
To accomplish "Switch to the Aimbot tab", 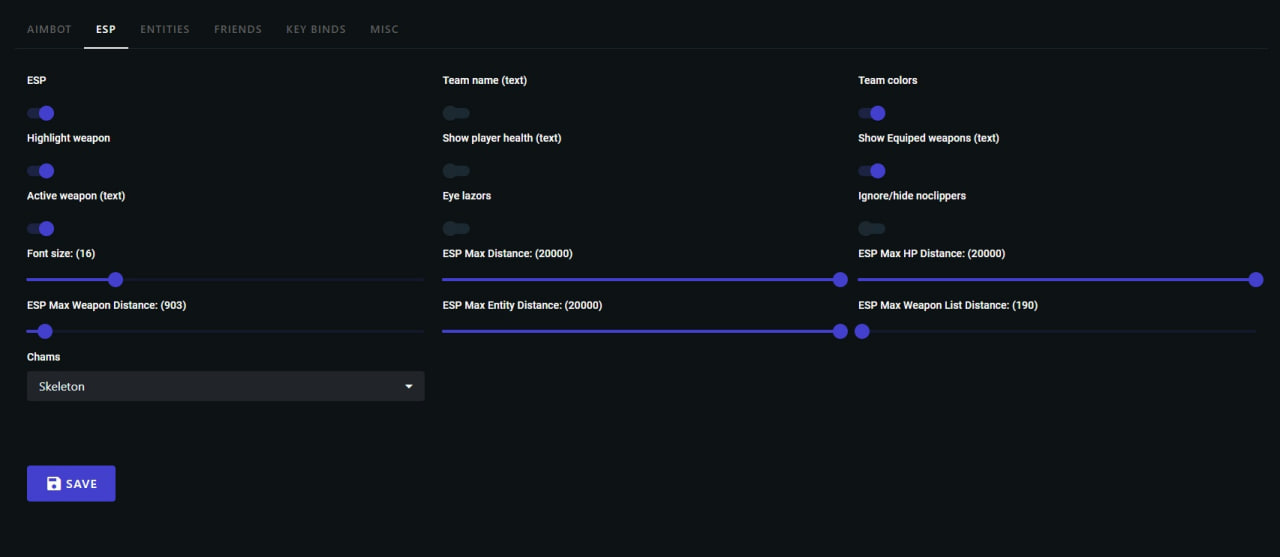I will point(49,29).
